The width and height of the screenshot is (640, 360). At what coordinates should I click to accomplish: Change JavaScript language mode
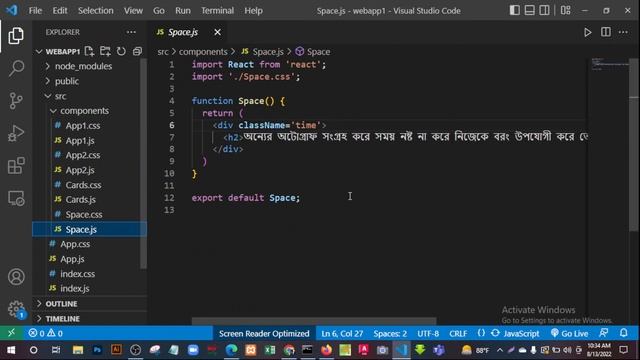(521, 333)
